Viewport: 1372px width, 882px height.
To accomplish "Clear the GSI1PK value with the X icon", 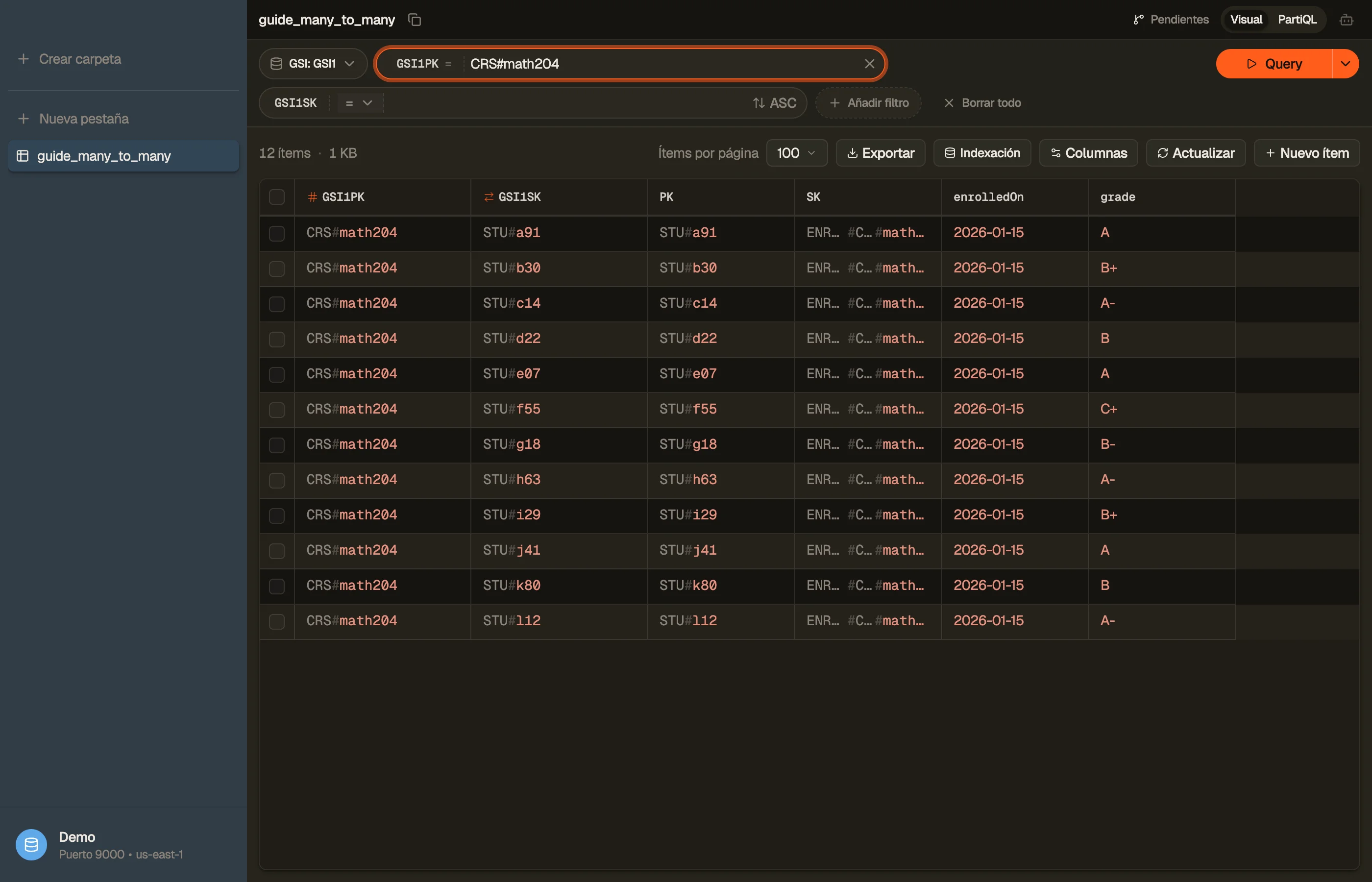I will pos(869,64).
